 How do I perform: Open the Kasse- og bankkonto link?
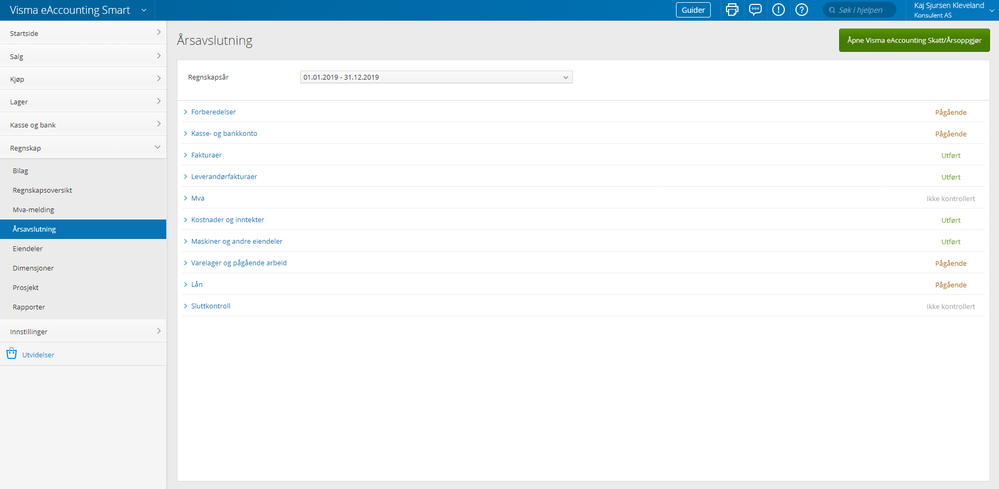pos(224,134)
